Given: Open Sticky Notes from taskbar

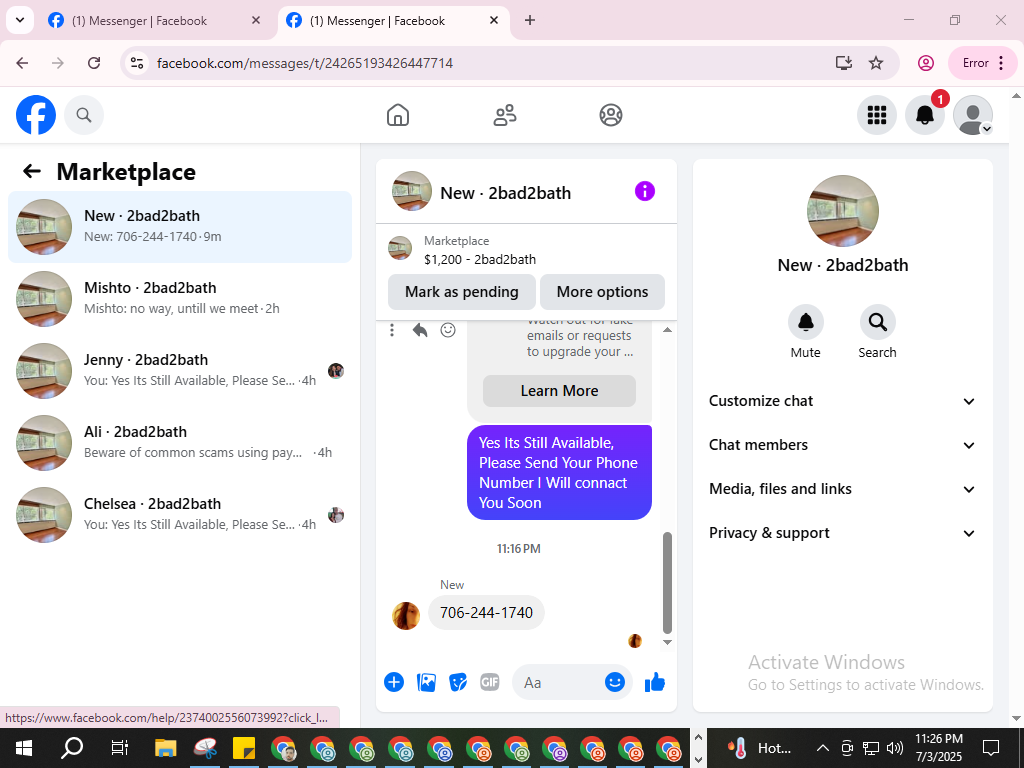Looking at the screenshot, I should 244,748.
